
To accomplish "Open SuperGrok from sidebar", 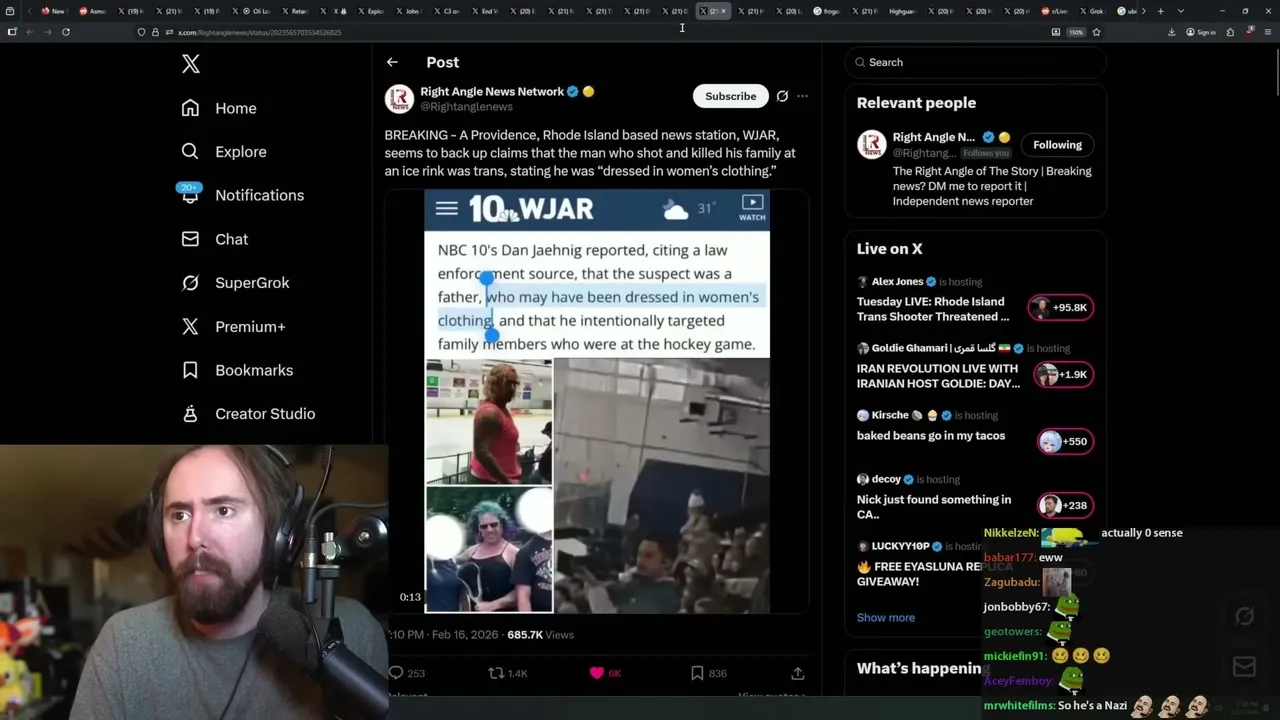I will (x=235, y=283).
